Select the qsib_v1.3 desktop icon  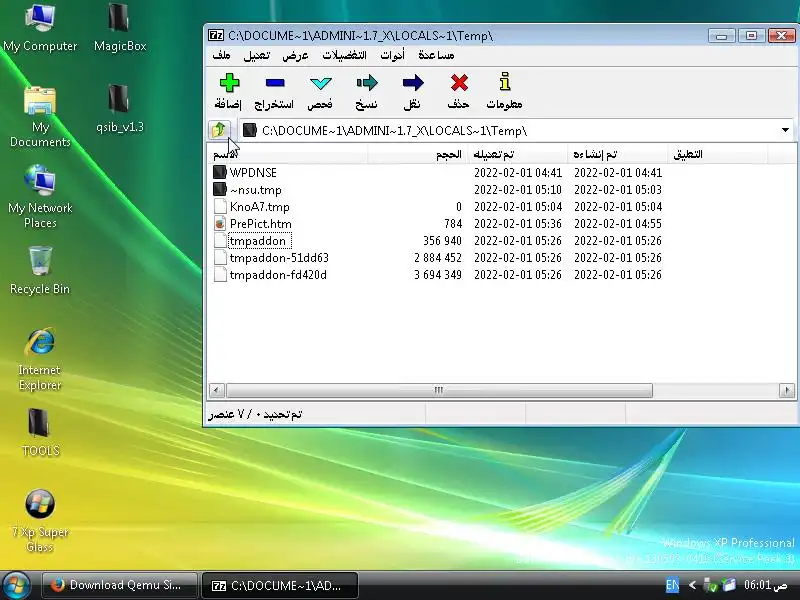(x=119, y=108)
